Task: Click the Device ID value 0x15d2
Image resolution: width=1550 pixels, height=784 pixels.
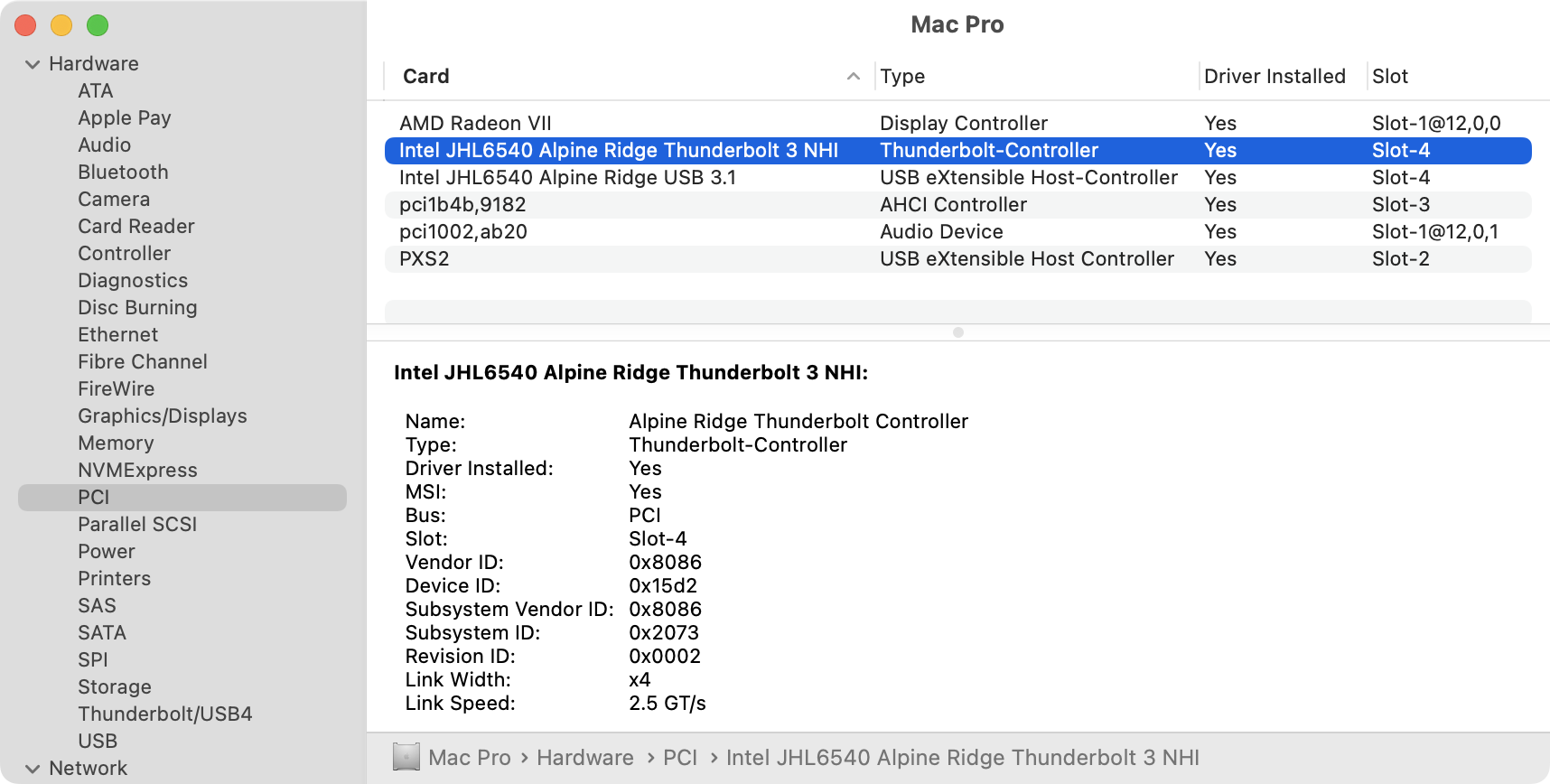Action: (x=663, y=586)
